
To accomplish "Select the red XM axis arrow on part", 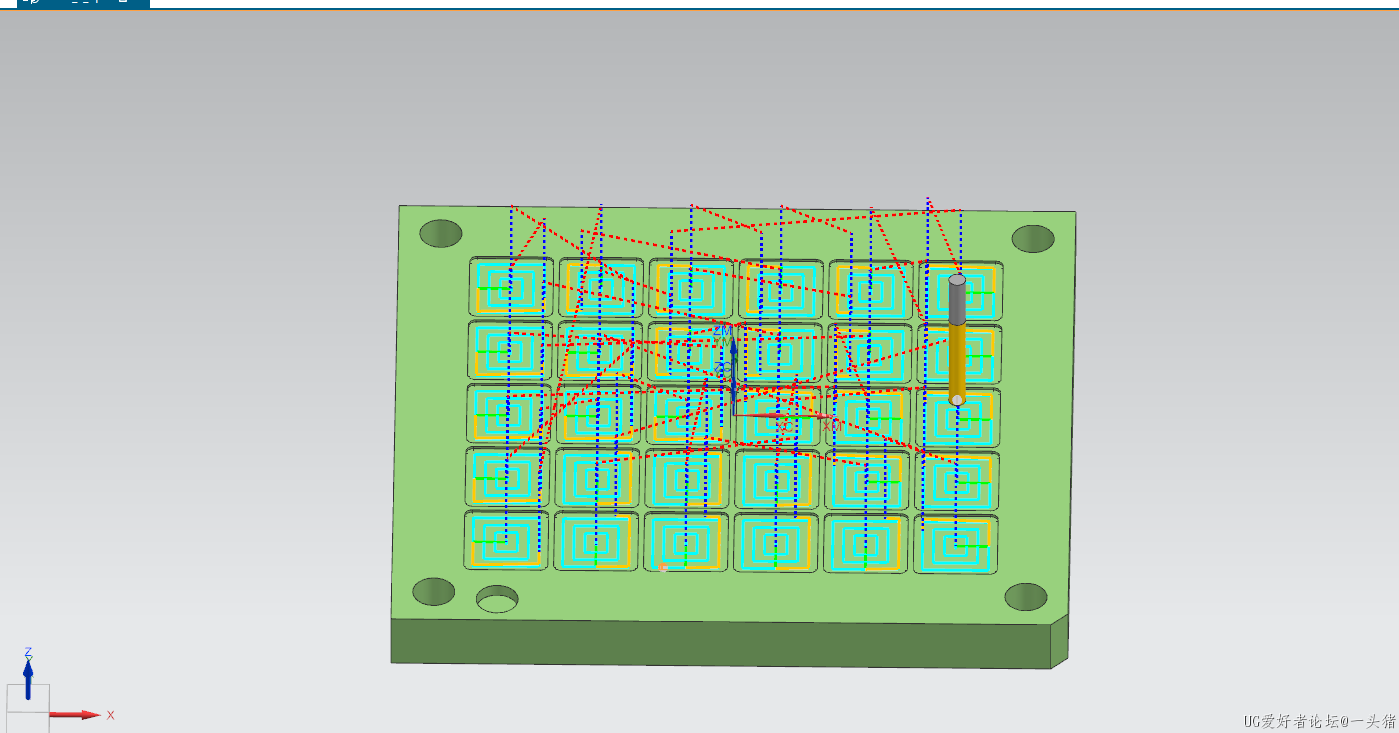I will [785, 415].
